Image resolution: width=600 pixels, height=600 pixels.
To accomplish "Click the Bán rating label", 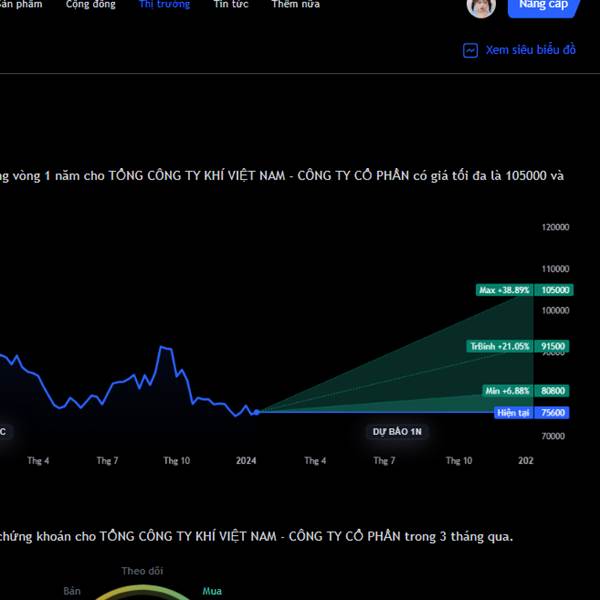I will tap(72, 591).
